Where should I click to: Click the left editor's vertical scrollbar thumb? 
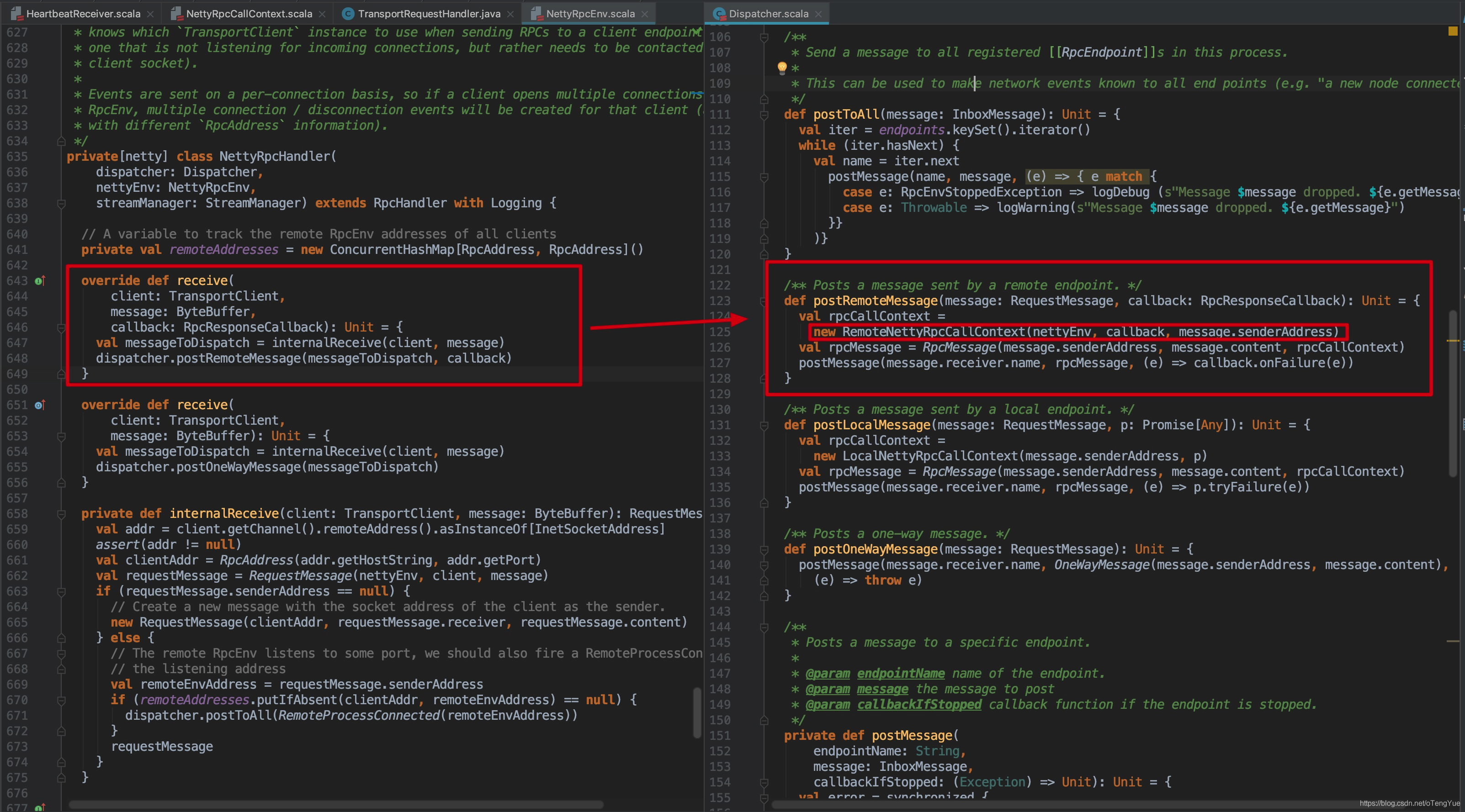tap(697, 713)
